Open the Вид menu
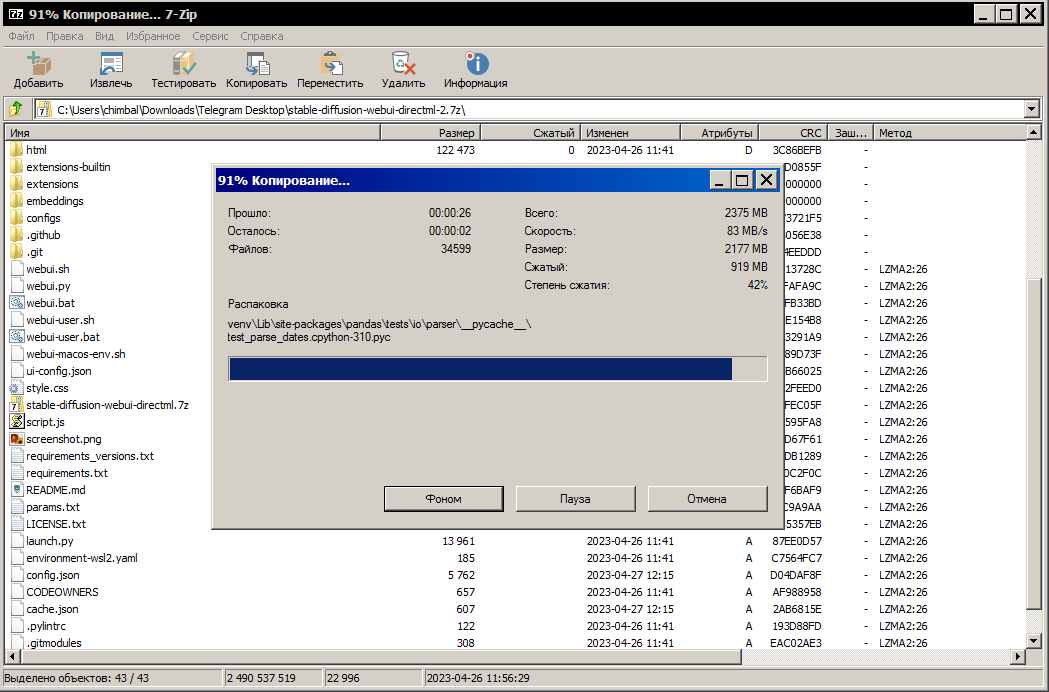Screen dimensions: 1049x692 (104, 36)
